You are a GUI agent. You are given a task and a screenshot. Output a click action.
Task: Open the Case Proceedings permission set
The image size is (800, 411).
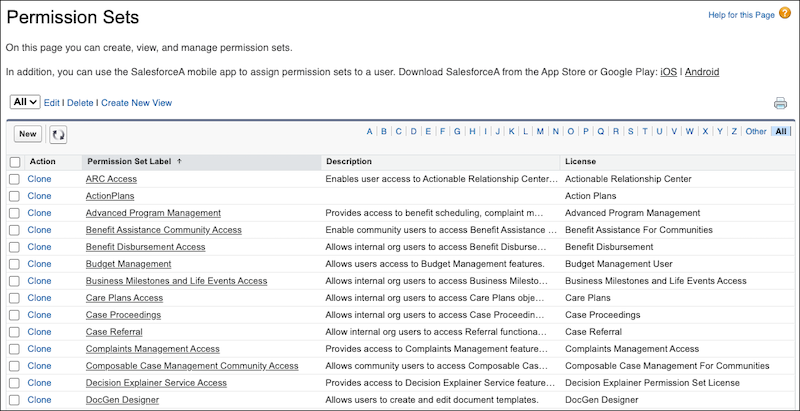click(123, 315)
